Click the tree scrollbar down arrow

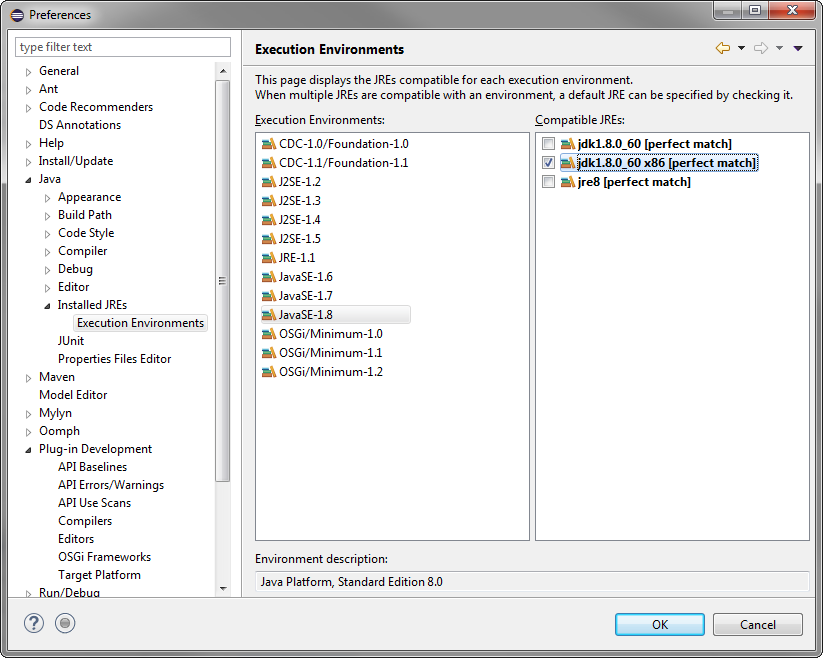point(223,589)
